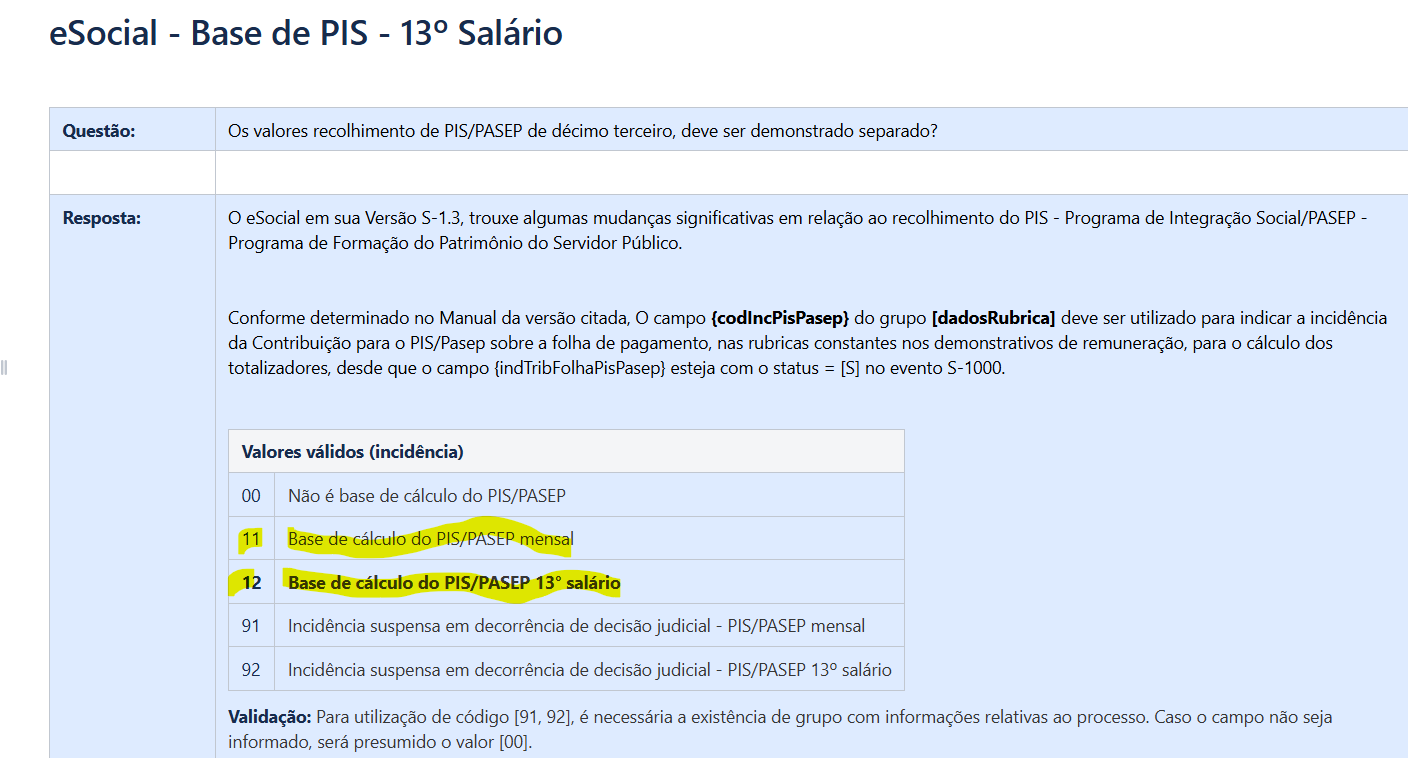Select the "Questão:" row label
Image resolution: width=1408 pixels, height=758 pixels.
[98, 131]
